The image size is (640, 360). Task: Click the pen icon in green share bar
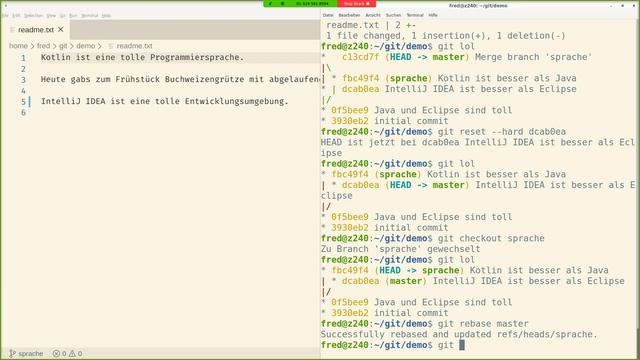(270, 4)
